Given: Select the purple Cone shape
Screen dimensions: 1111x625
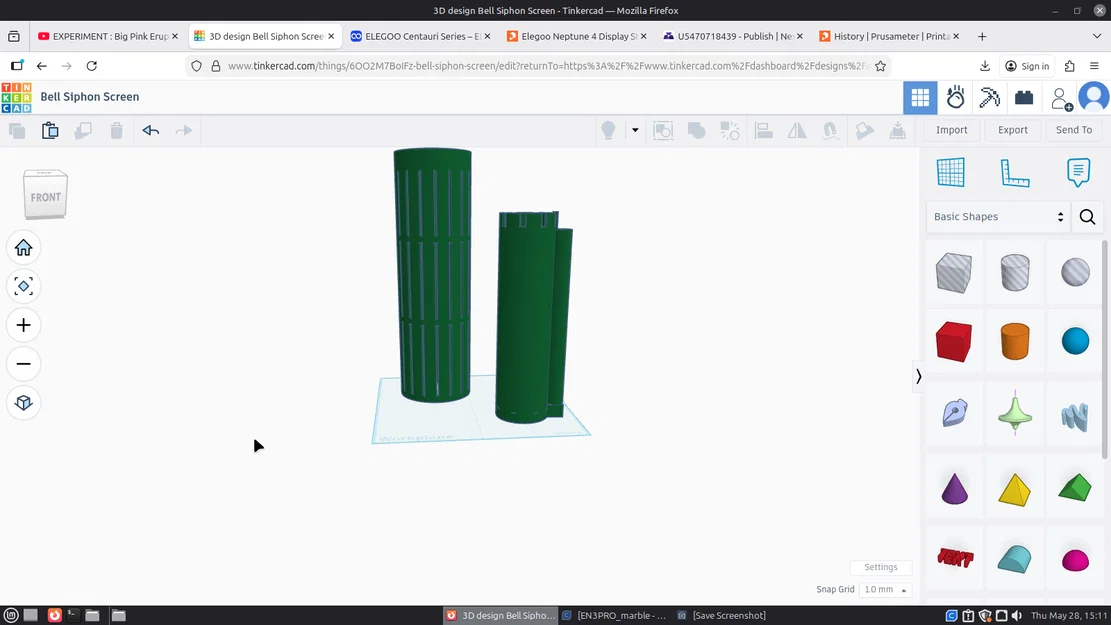Looking at the screenshot, I should click(x=954, y=488).
